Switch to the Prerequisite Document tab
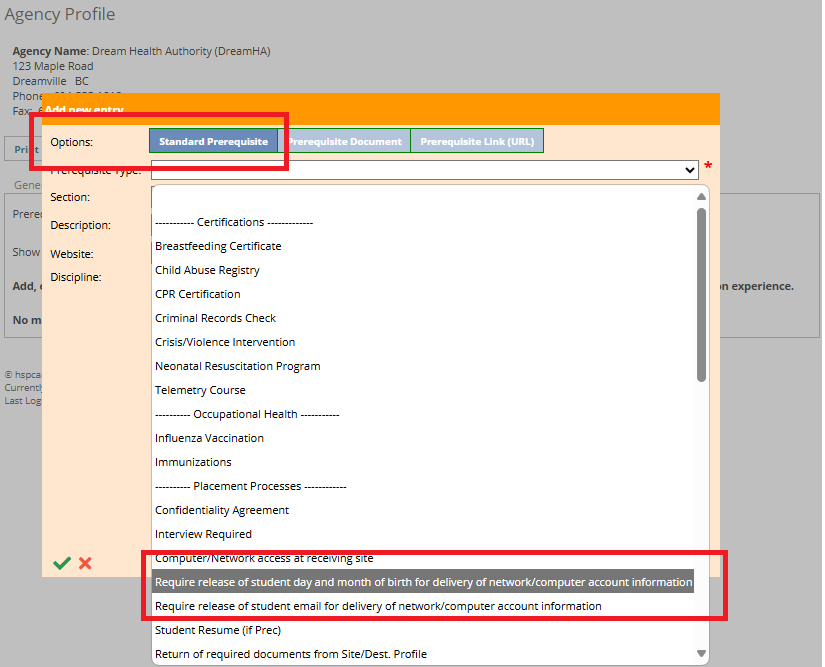This screenshot has width=825, height=667. tap(344, 141)
